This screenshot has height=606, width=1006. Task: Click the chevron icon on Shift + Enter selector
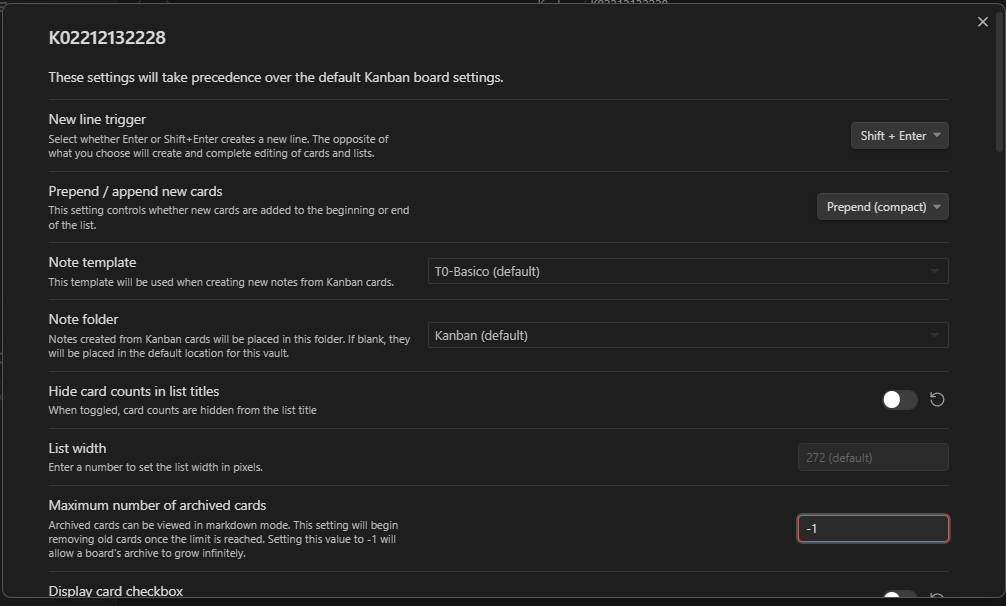937,135
